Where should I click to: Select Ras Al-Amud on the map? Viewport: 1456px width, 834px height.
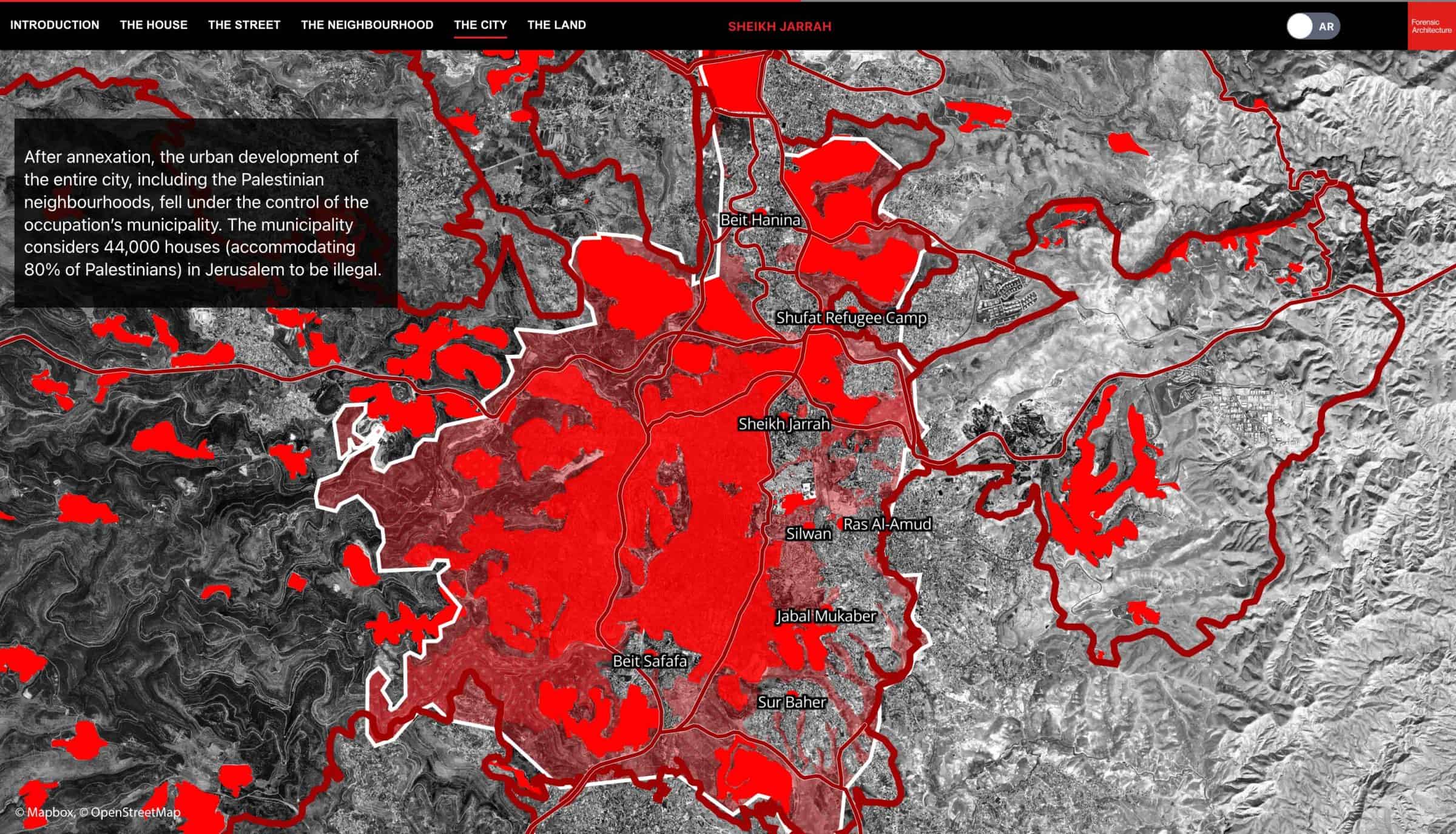coord(888,525)
